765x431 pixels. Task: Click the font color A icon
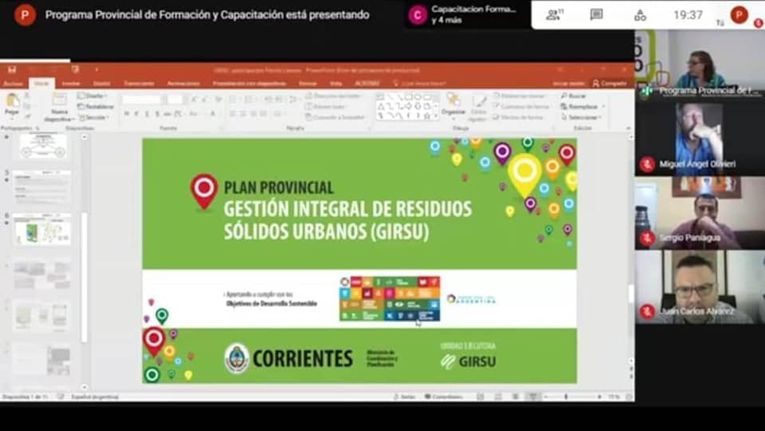click(213, 114)
